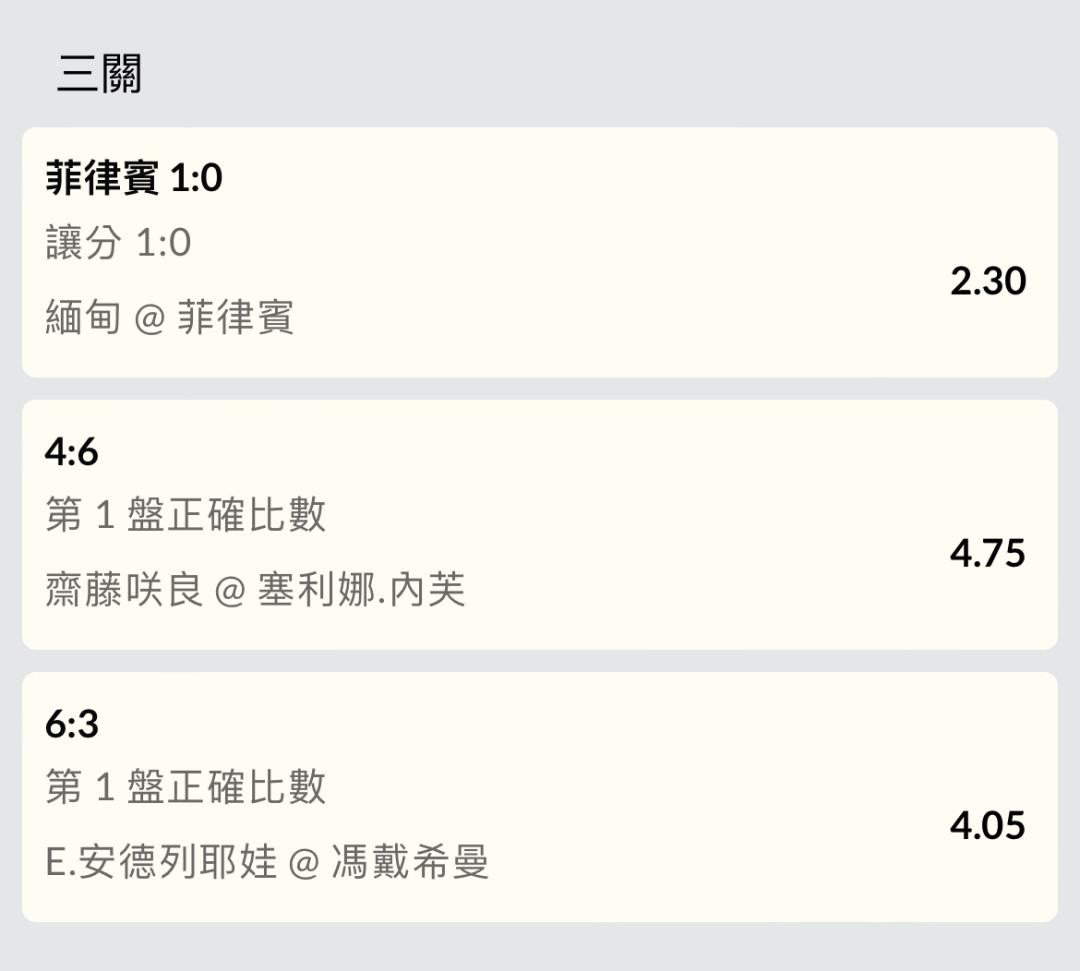Click 第 1 盤正確比數 under 4:6

tap(185, 514)
